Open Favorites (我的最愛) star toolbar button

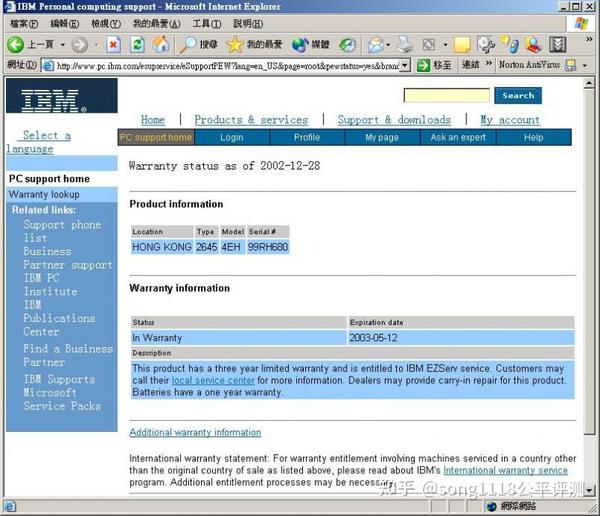(x=254, y=45)
